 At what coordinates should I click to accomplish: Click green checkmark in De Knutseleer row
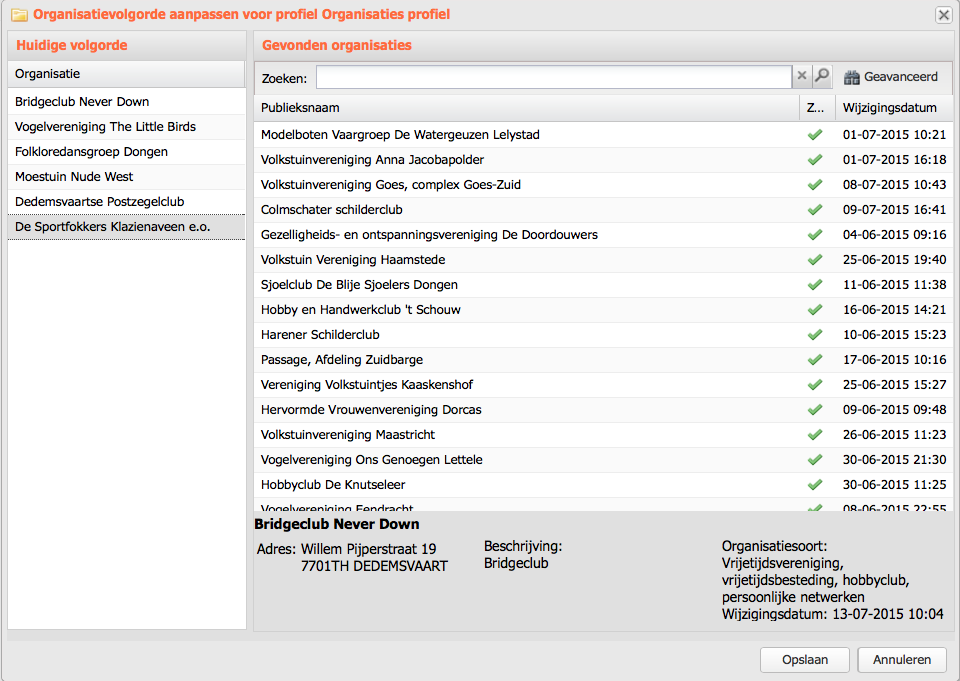pyautogui.click(x=815, y=485)
